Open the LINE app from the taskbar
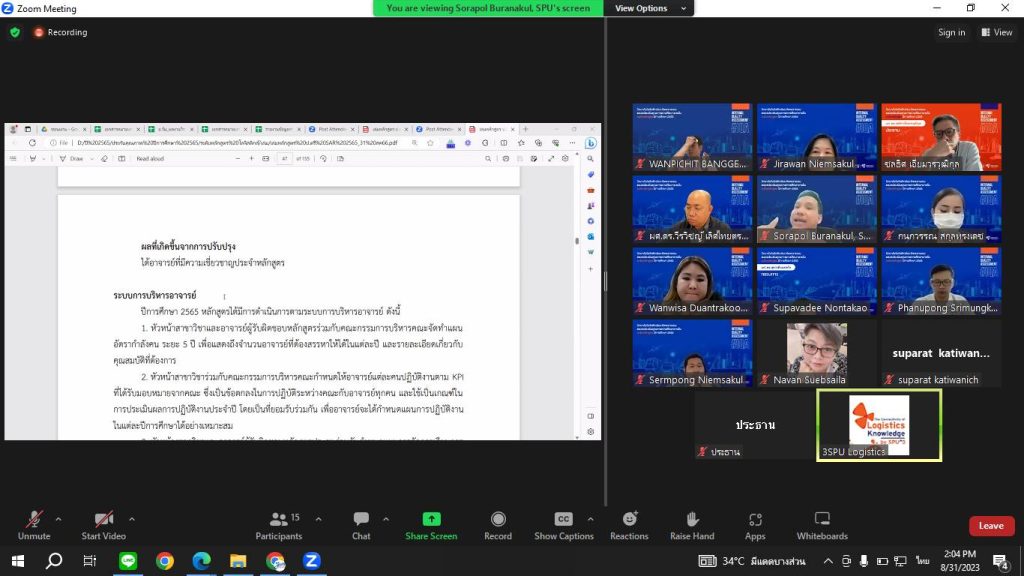1024x576 pixels. click(128, 561)
